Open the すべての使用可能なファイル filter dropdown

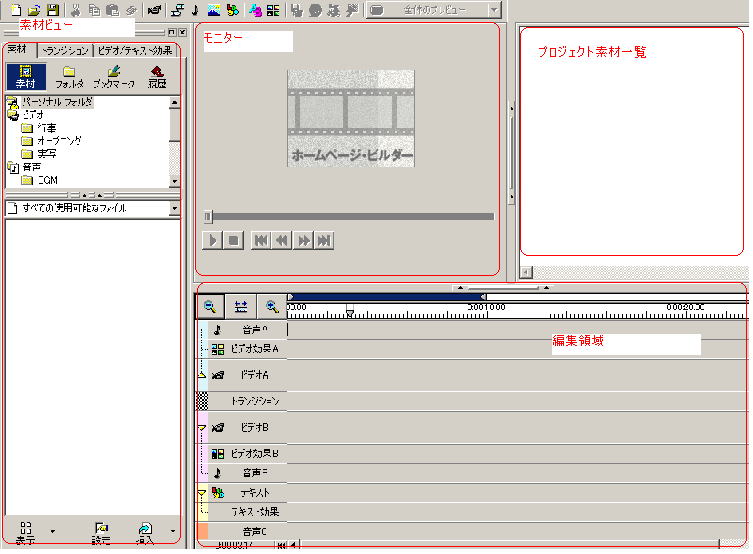(175, 208)
